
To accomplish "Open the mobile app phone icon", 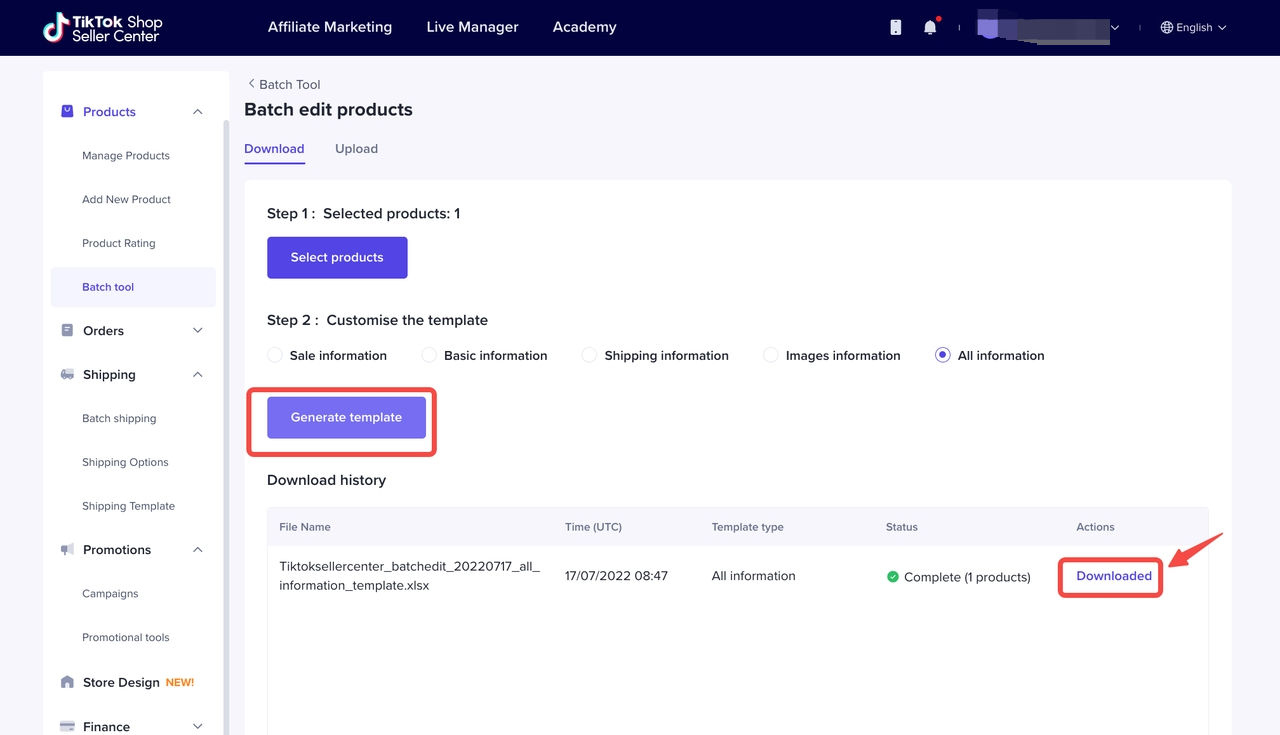I will 895,28.
